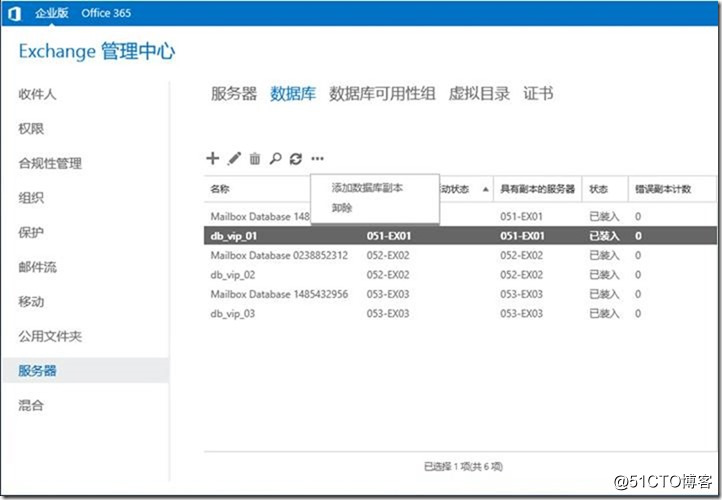Viewport: 722px width, 500px height.
Task: Choose 添加数据库副本 from the menu
Action: 367,188
